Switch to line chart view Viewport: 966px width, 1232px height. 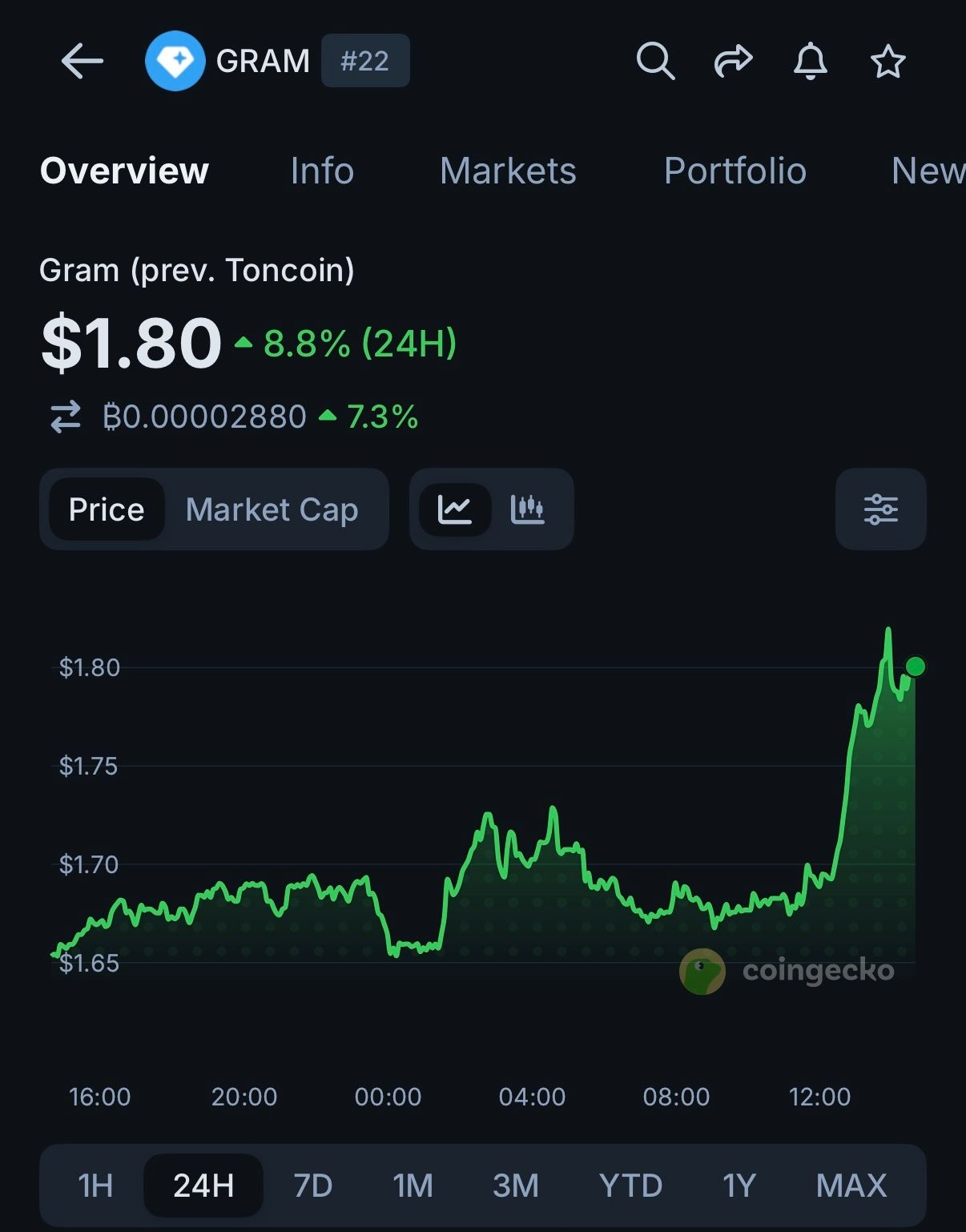click(454, 509)
